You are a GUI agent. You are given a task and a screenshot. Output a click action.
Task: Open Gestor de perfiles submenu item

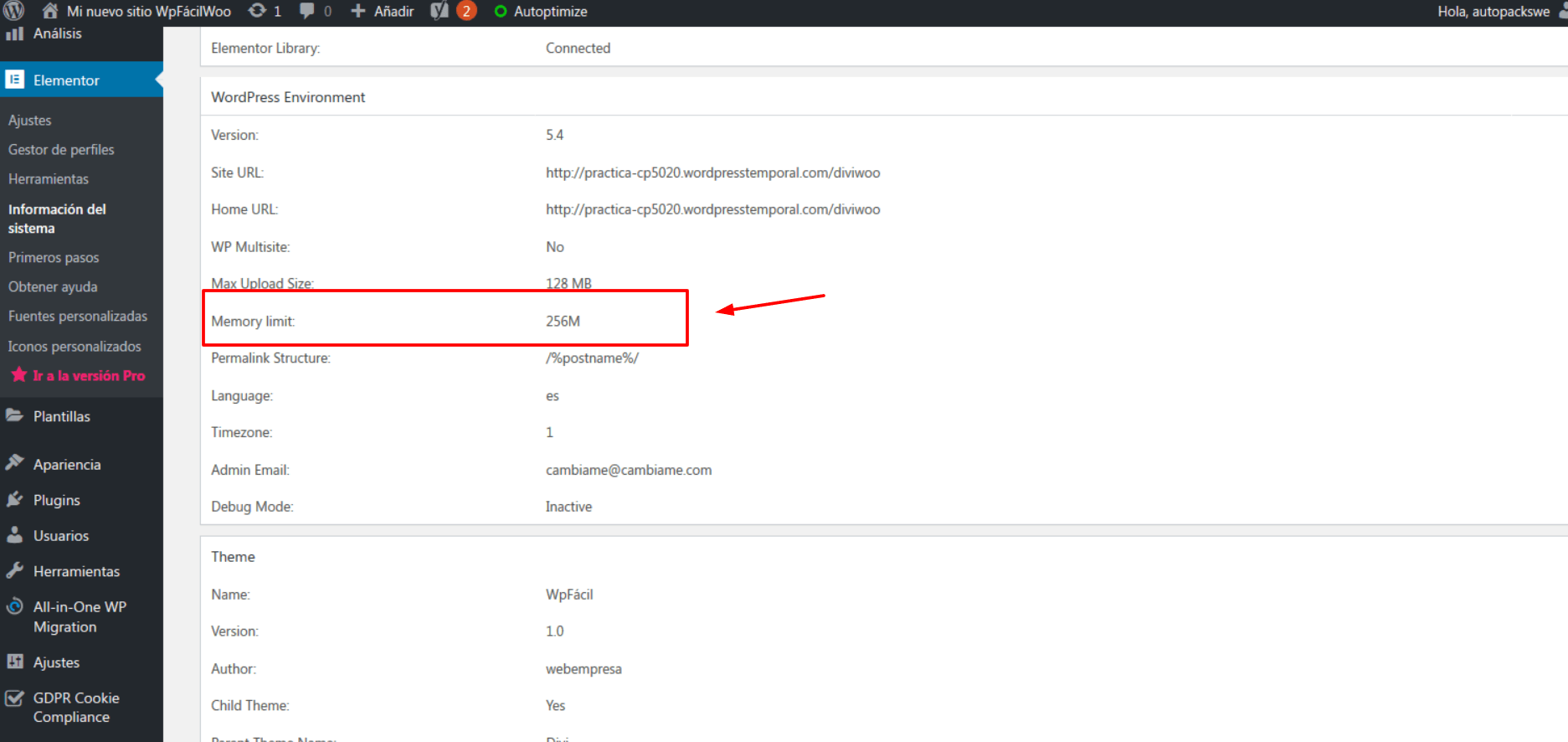[x=61, y=149]
